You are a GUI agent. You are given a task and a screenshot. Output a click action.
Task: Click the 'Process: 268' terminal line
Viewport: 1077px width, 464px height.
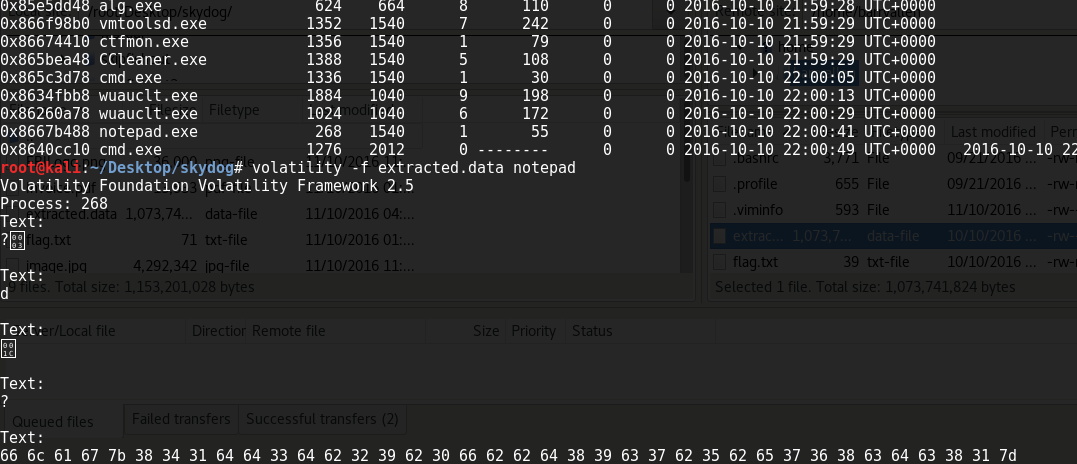(x=54, y=203)
